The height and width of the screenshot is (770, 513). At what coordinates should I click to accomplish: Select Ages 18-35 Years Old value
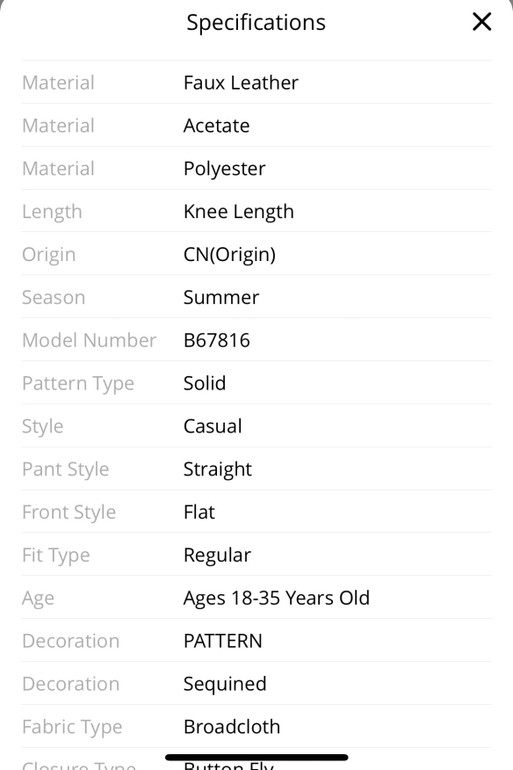coord(276,599)
